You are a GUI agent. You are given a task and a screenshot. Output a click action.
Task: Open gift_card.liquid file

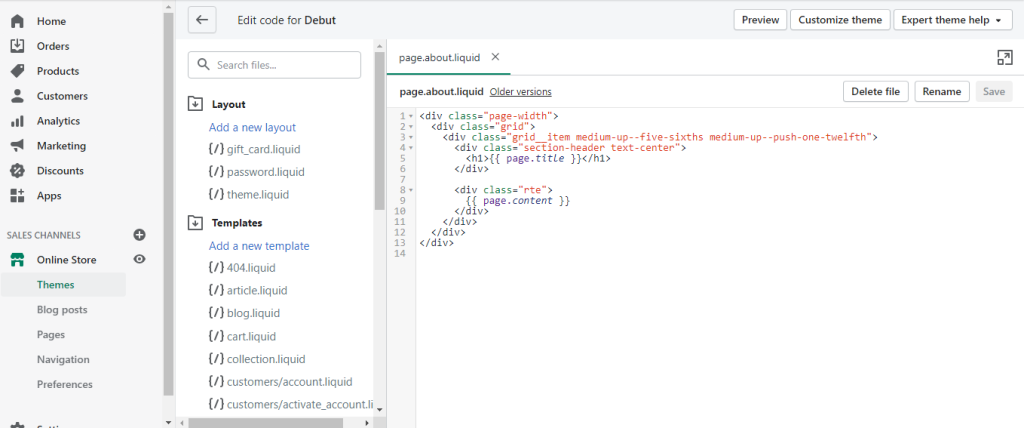pos(263,149)
